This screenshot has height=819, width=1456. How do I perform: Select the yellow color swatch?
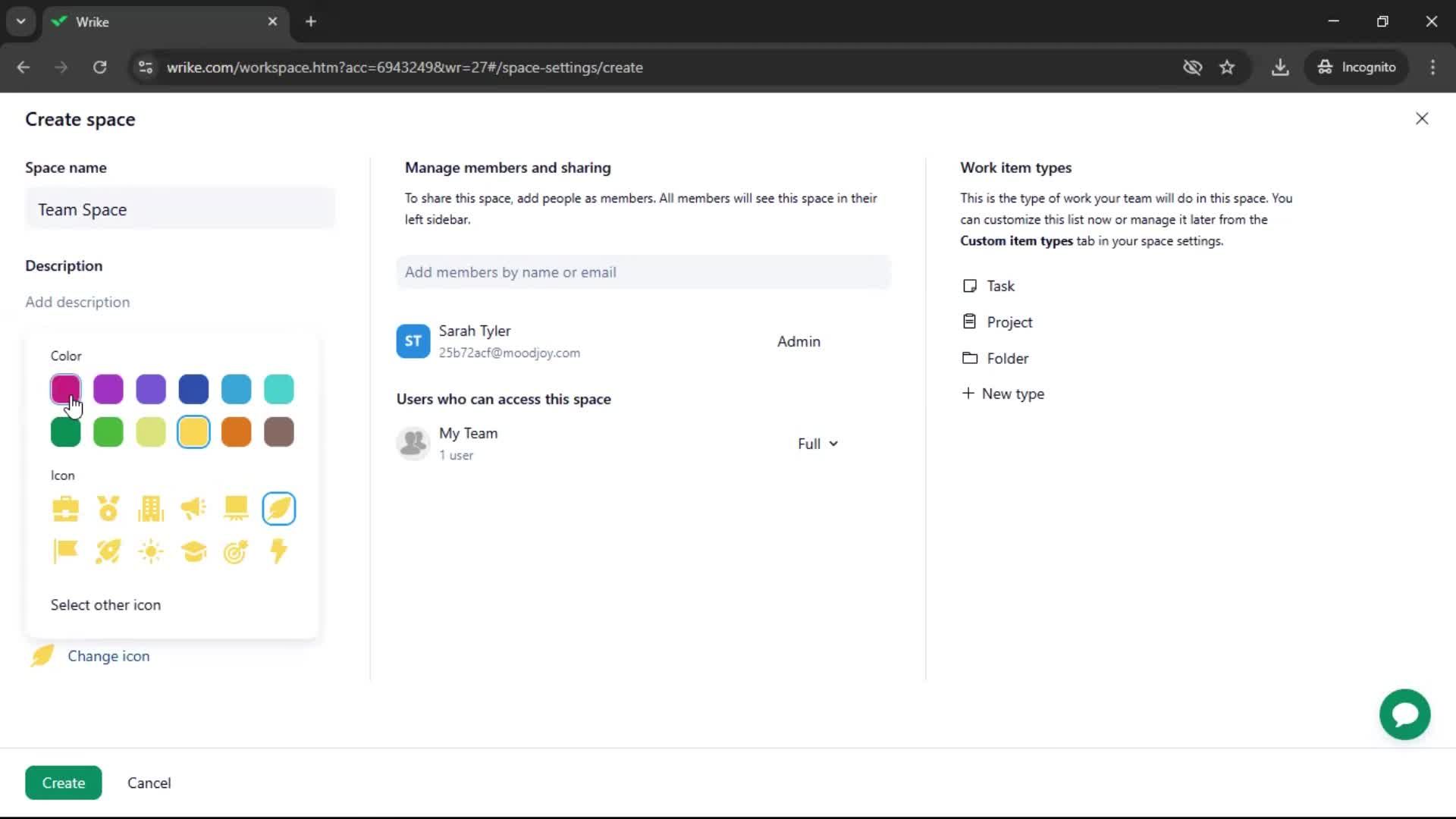[193, 432]
